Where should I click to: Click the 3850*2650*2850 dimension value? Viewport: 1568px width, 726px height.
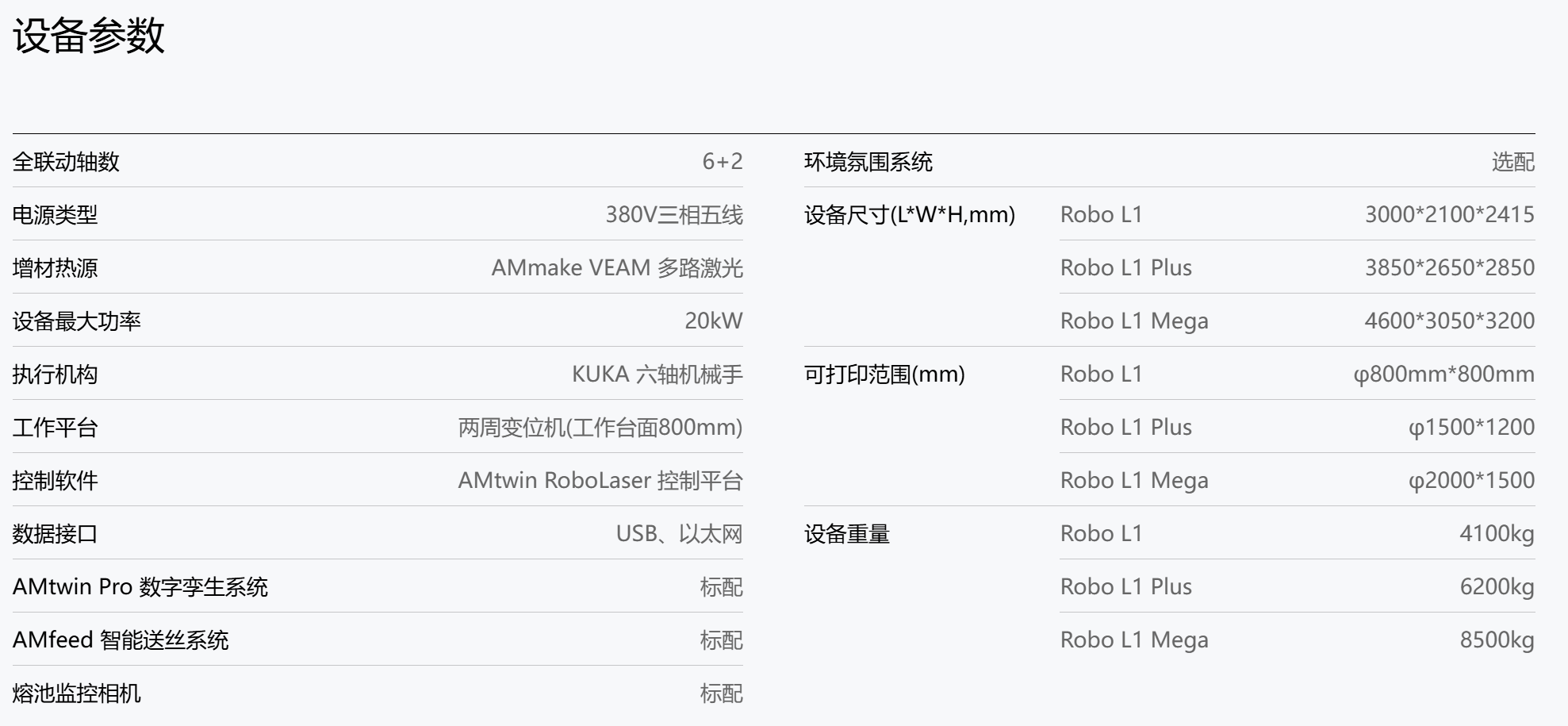click(x=1449, y=268)
